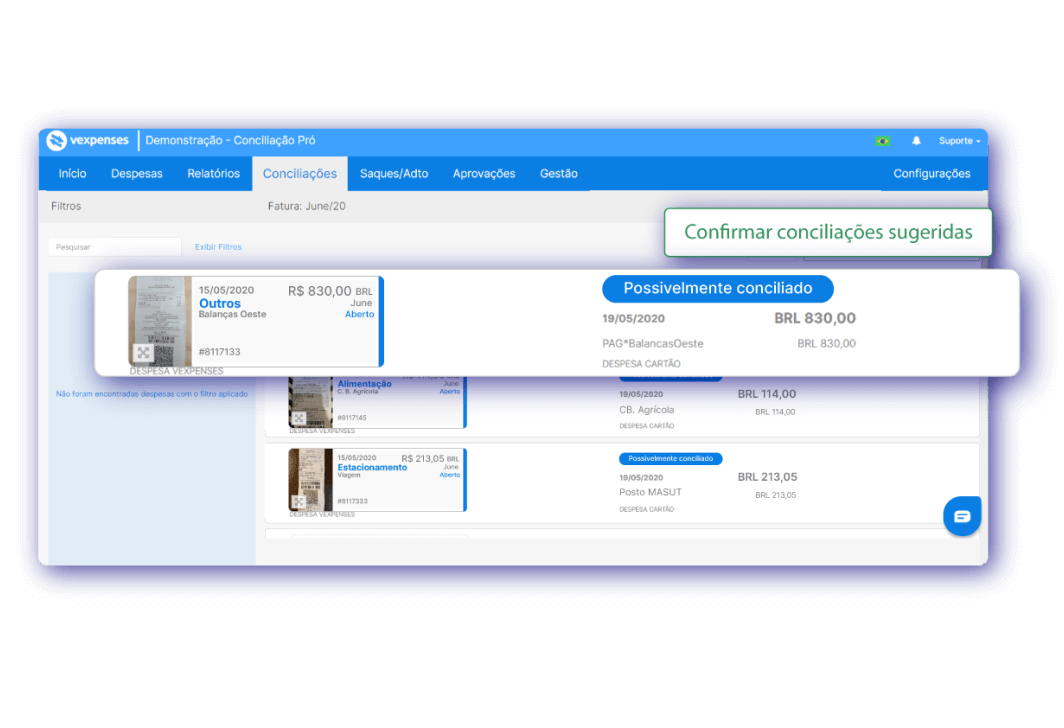The width and height of the screenshot is (1064, 728).
Task: Click the CB. Agrícola card transaction
Action: [647, 410]
